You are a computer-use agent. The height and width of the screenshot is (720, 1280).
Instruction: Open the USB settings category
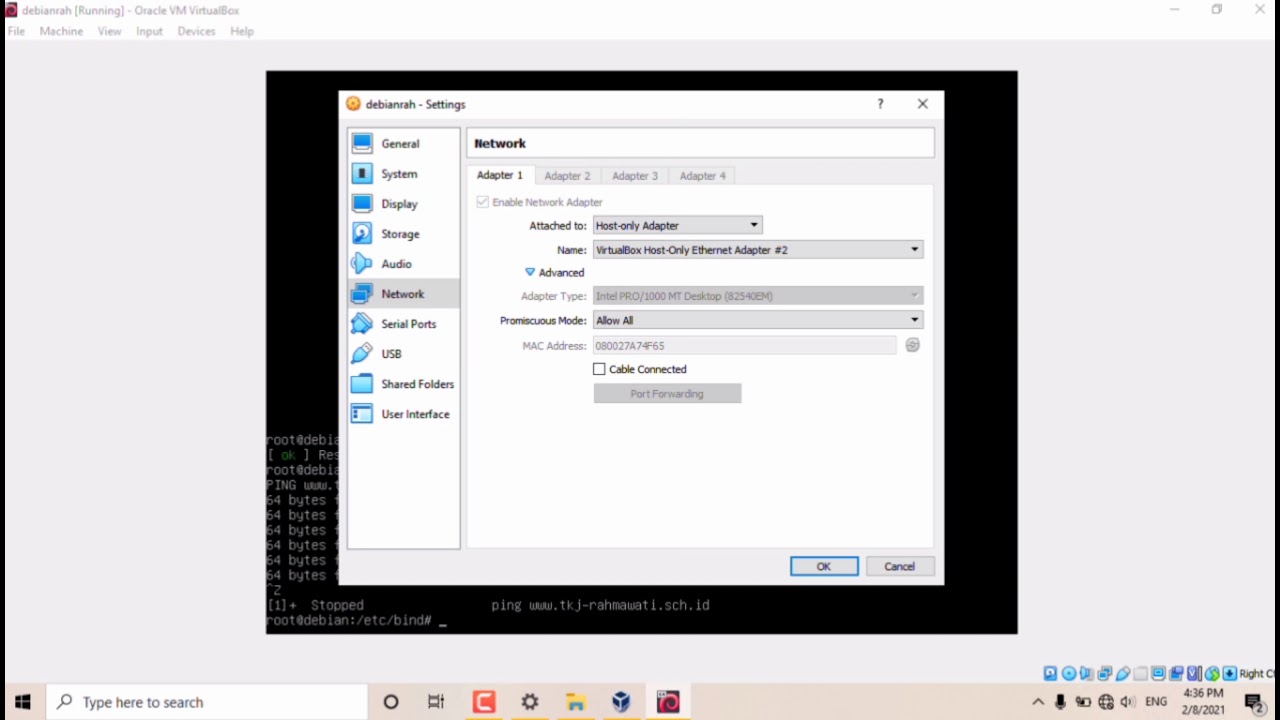pyautogui.click(x=404, y=354)
